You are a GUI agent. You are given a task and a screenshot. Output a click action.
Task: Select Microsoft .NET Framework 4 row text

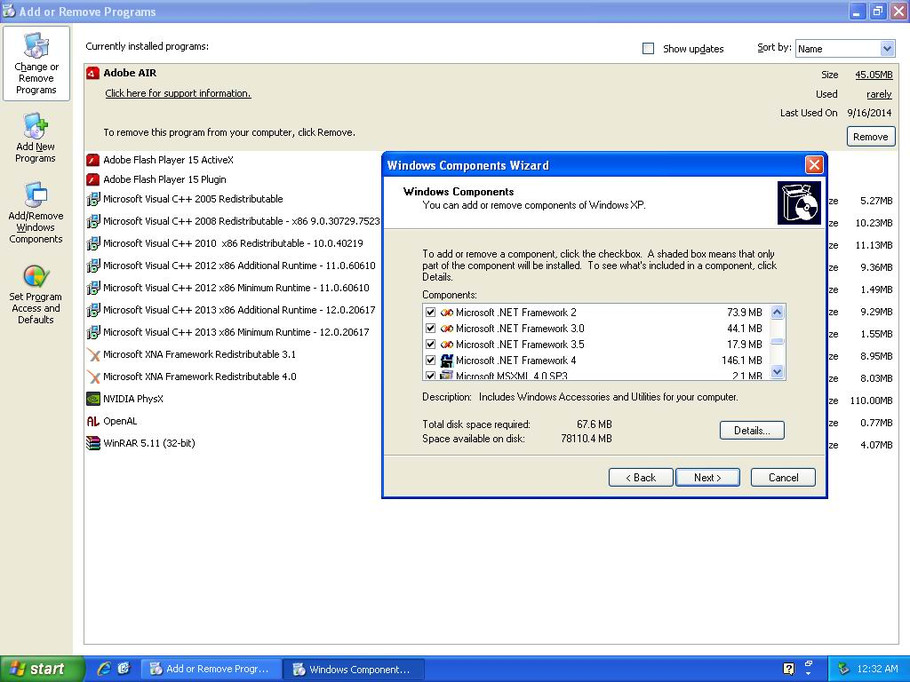516,360
